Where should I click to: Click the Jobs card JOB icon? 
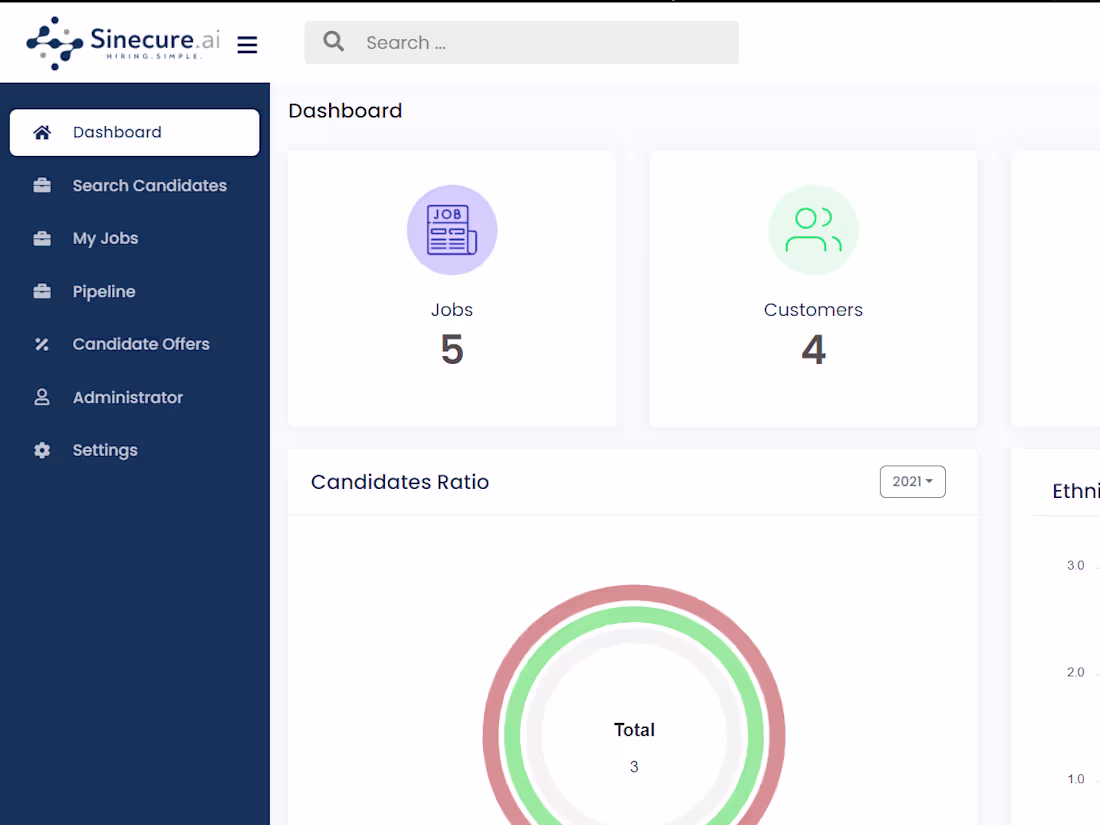tap(452, 230)
